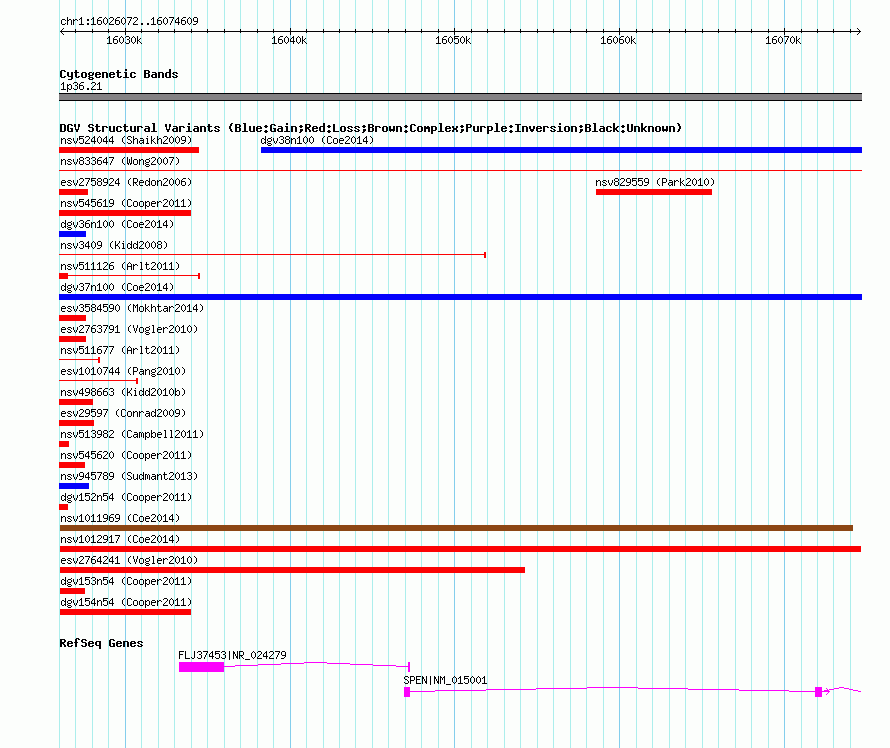Click the FLJ37453 magenta exon block
The height and width of the screenshot is (748, 890).
(201, 667)
